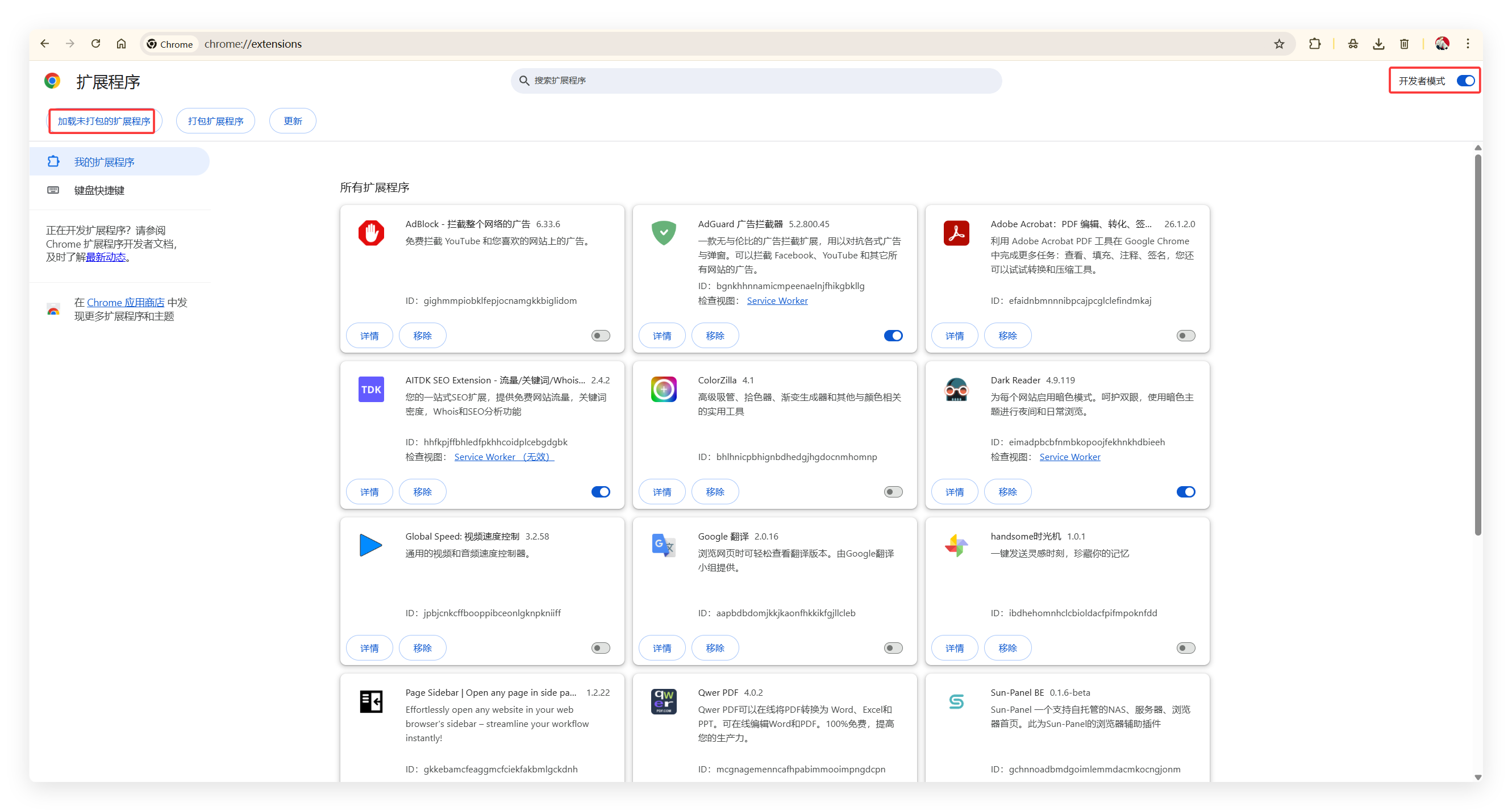
Task: Reload the extensions page
Action: pyautogui.click(x=95, y=43)
